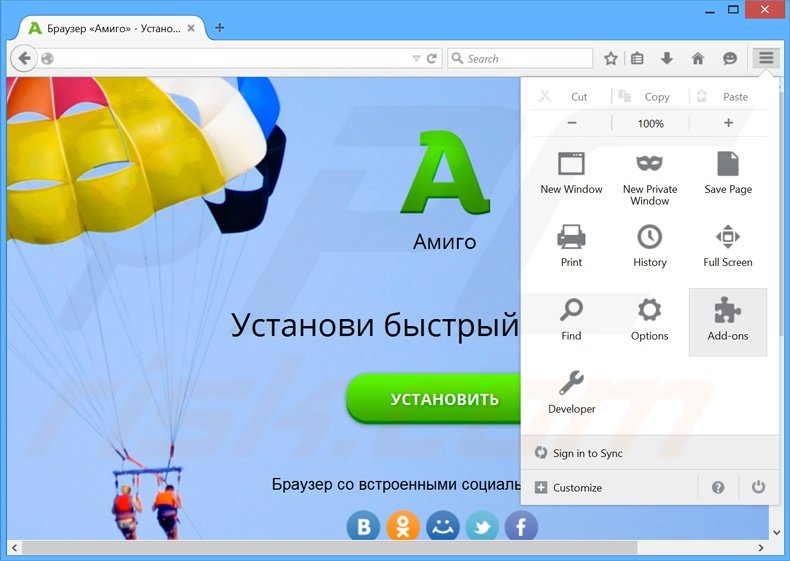Open Firefox Options
The height and width of the screenshot is (561, 790).
649,319
